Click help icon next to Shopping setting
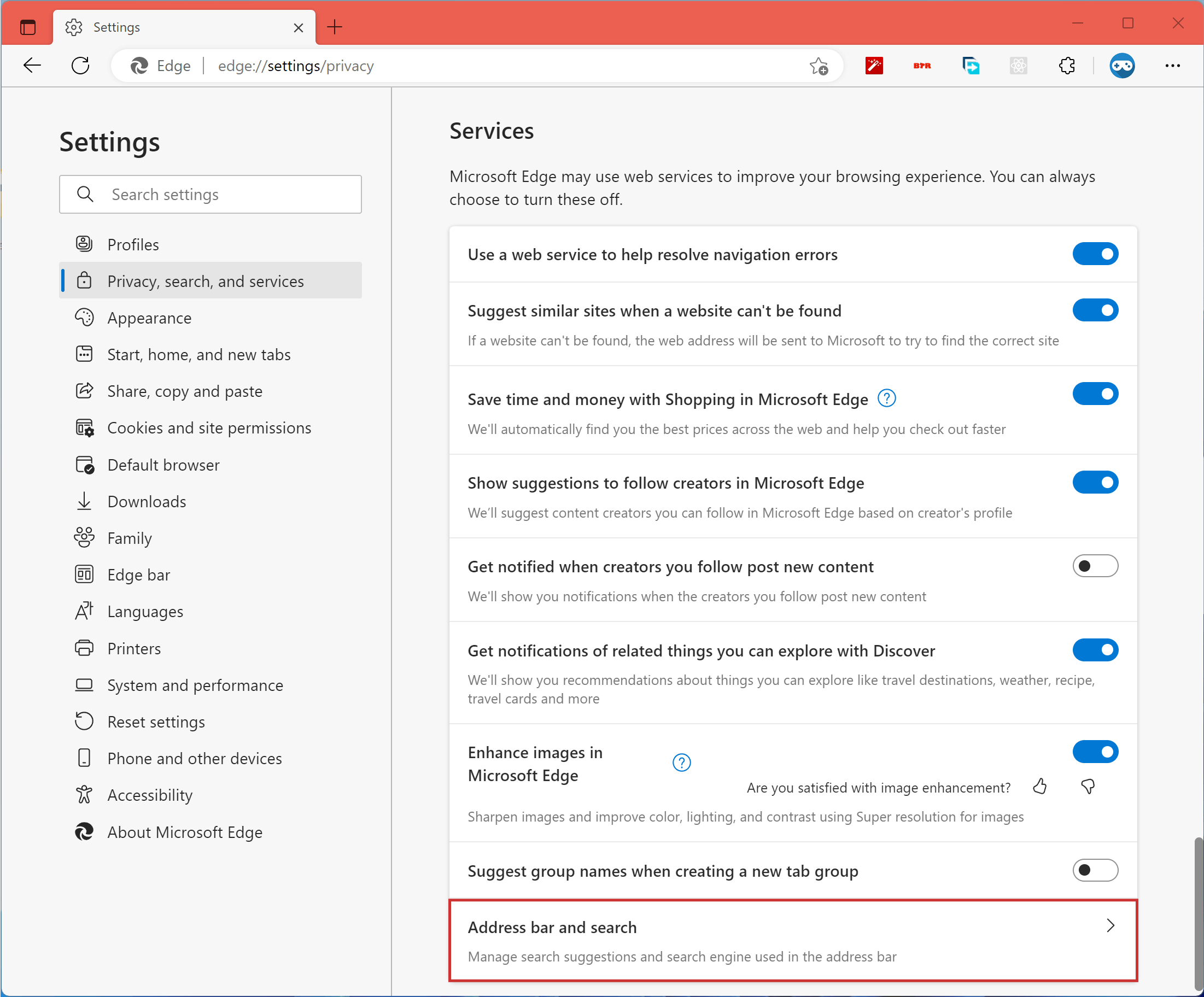The width and height of the screenshot is (1204, 997). pyautogui.click(x=886, y=398)
